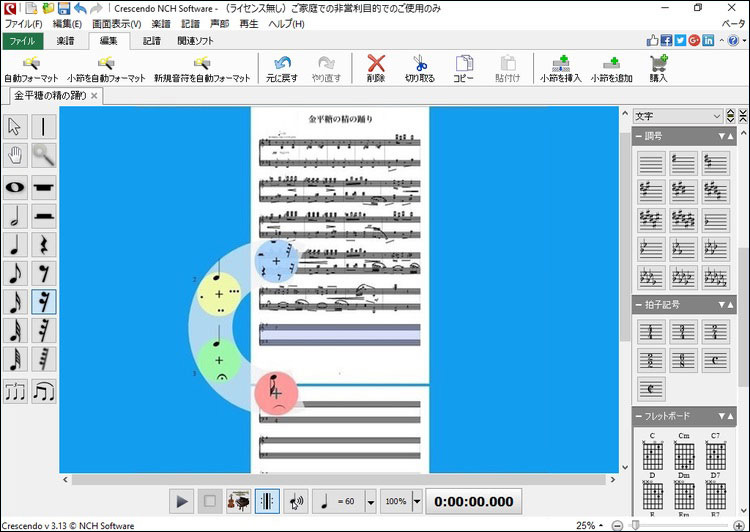
Task: Select the common time C signature
Action: pyautogui.click(x=716, y=360)
